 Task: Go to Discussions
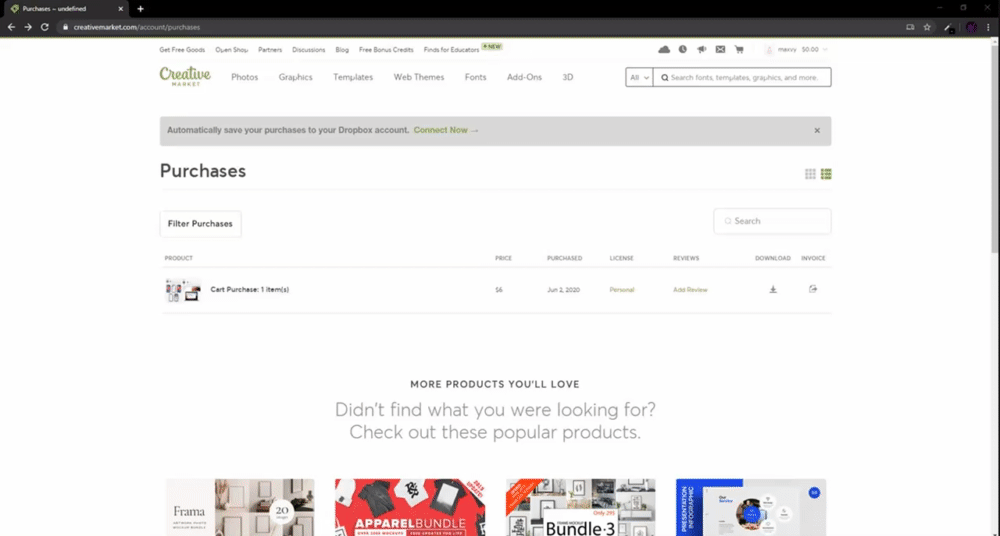[309, 50]
